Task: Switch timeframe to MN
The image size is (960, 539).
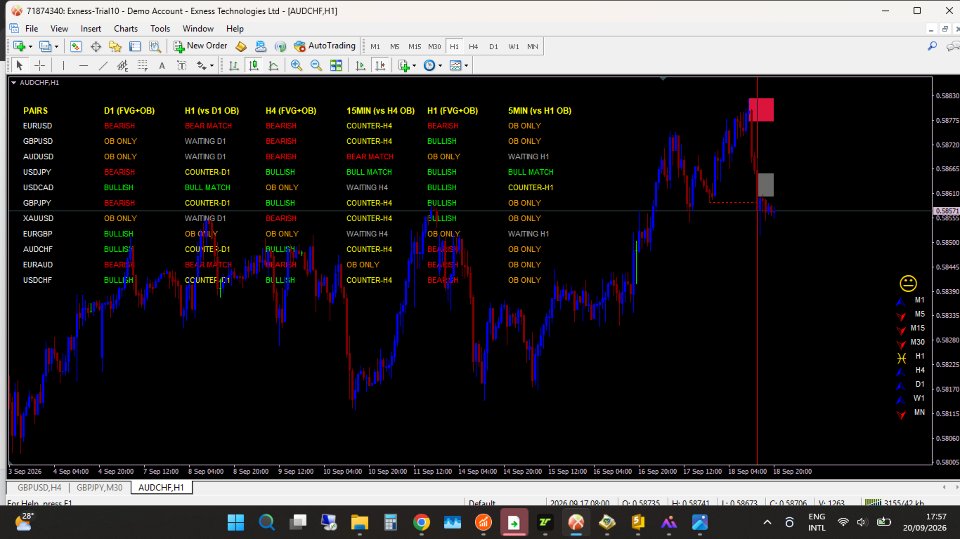Action: 533,47
